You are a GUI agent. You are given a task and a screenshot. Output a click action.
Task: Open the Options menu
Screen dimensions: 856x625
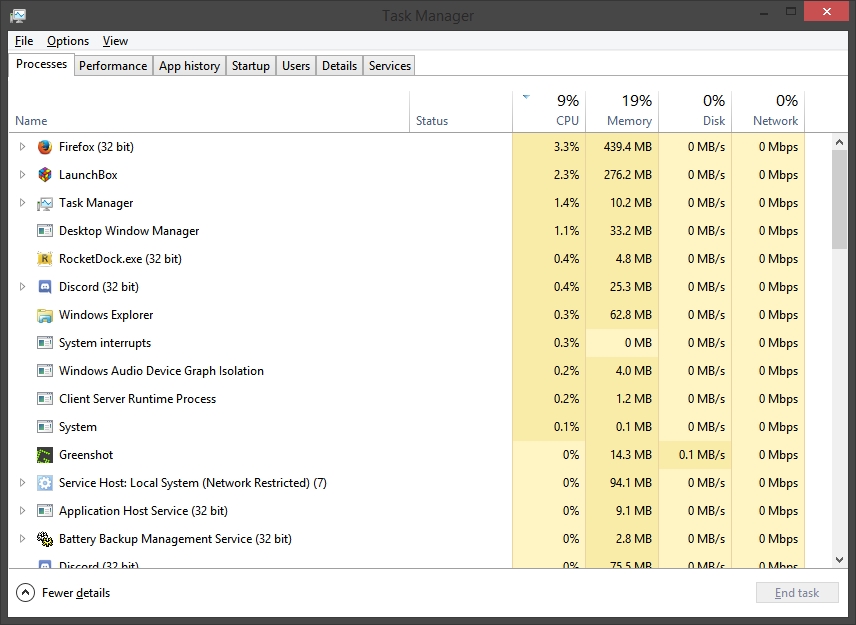pos(68,41)
